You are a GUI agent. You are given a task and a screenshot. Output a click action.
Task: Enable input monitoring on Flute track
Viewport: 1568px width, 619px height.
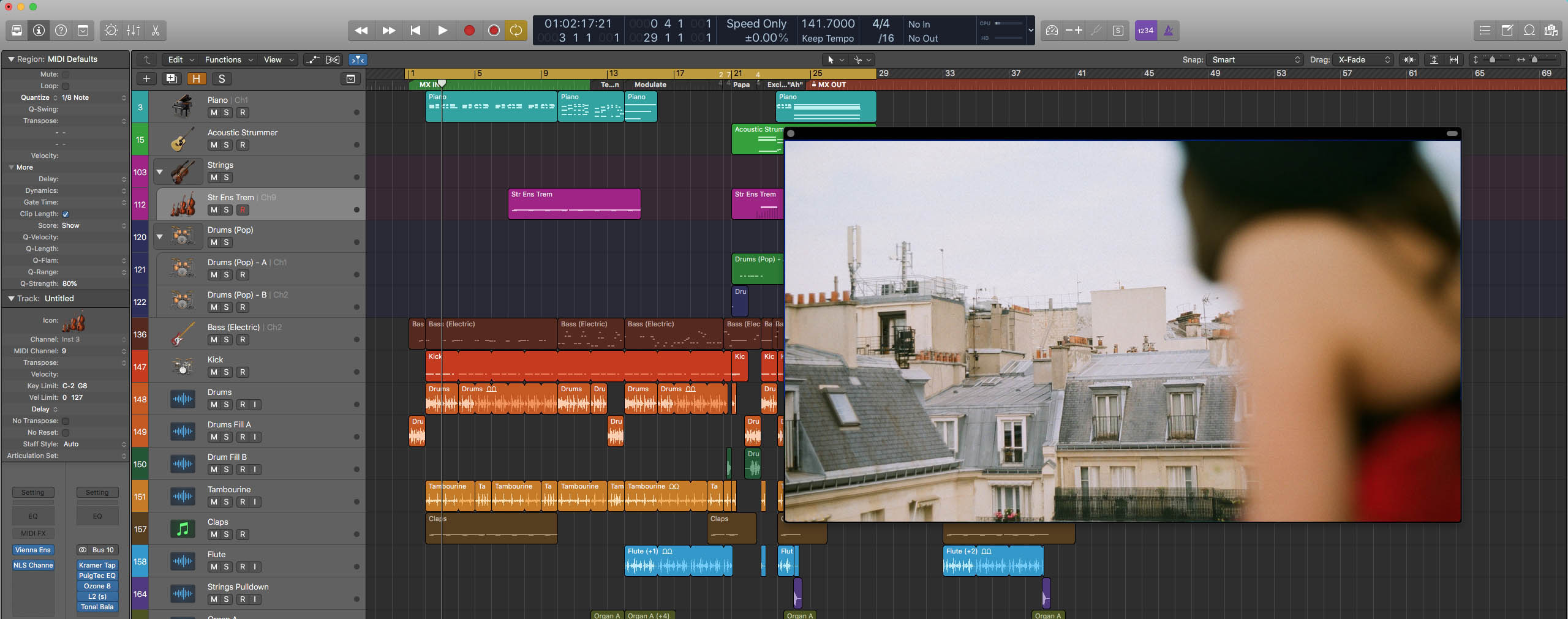tap(255, 567)
